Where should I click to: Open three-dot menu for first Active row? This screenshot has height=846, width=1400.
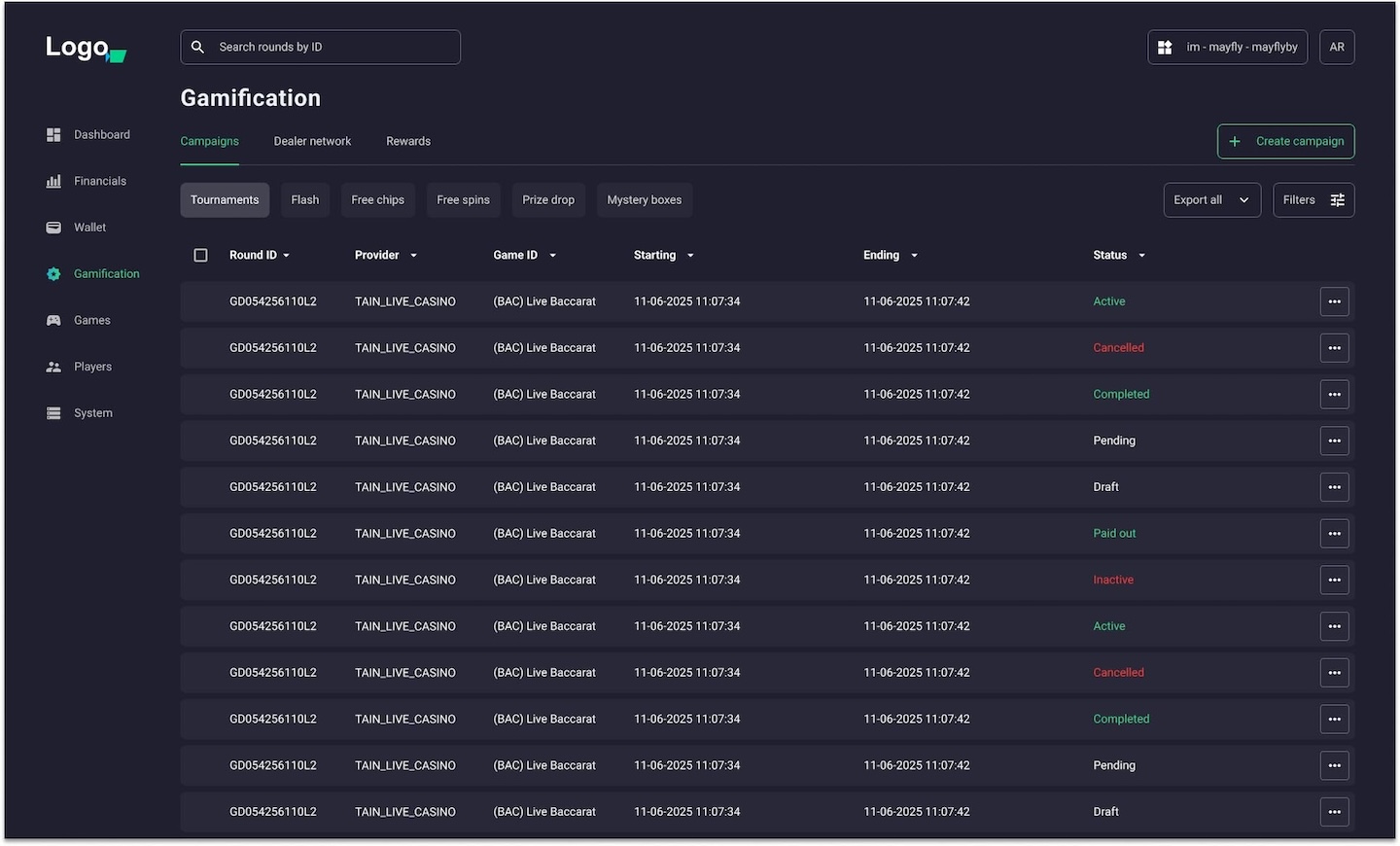click(1334, 301)
